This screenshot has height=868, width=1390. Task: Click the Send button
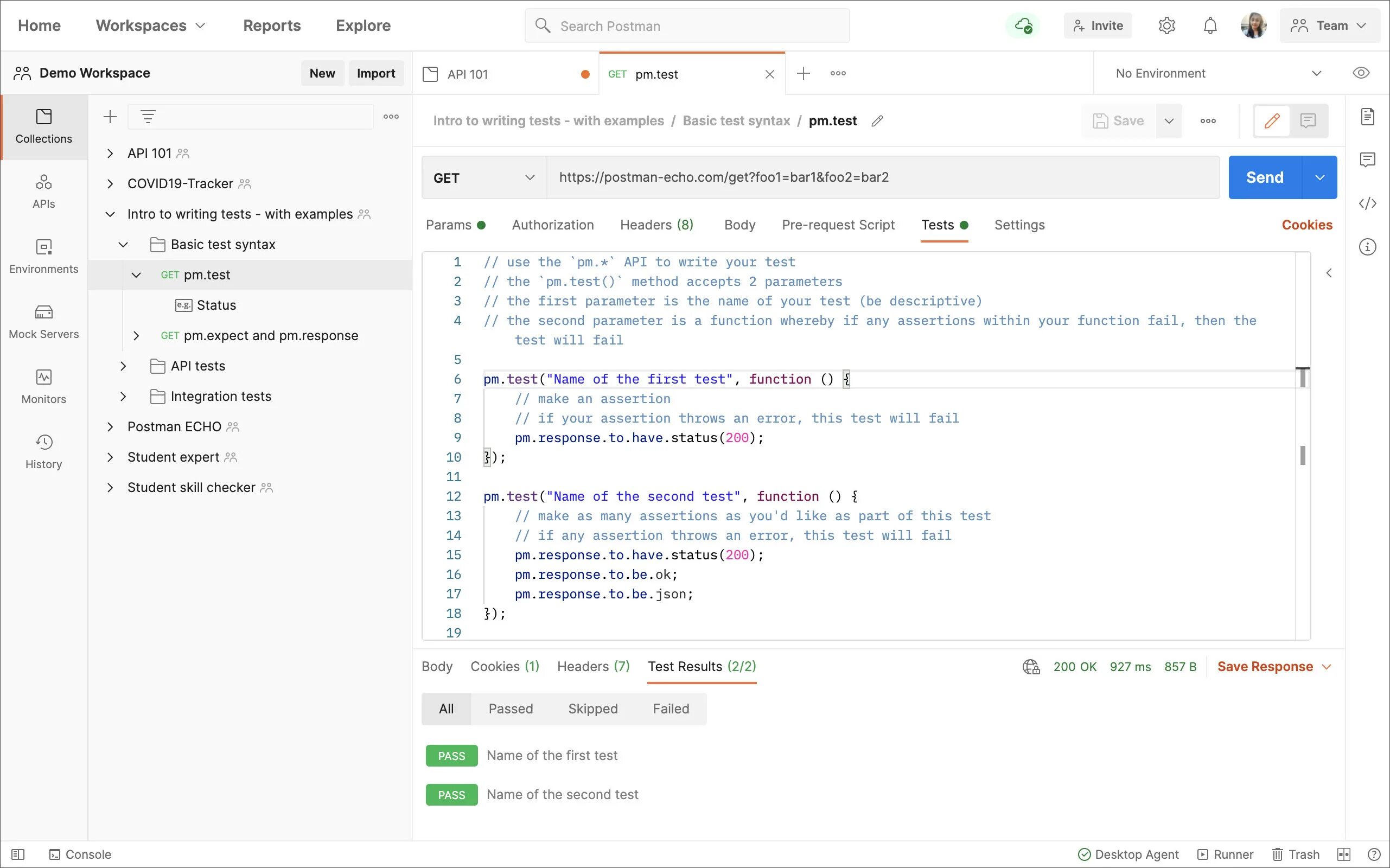click(x=1264, y=177)
